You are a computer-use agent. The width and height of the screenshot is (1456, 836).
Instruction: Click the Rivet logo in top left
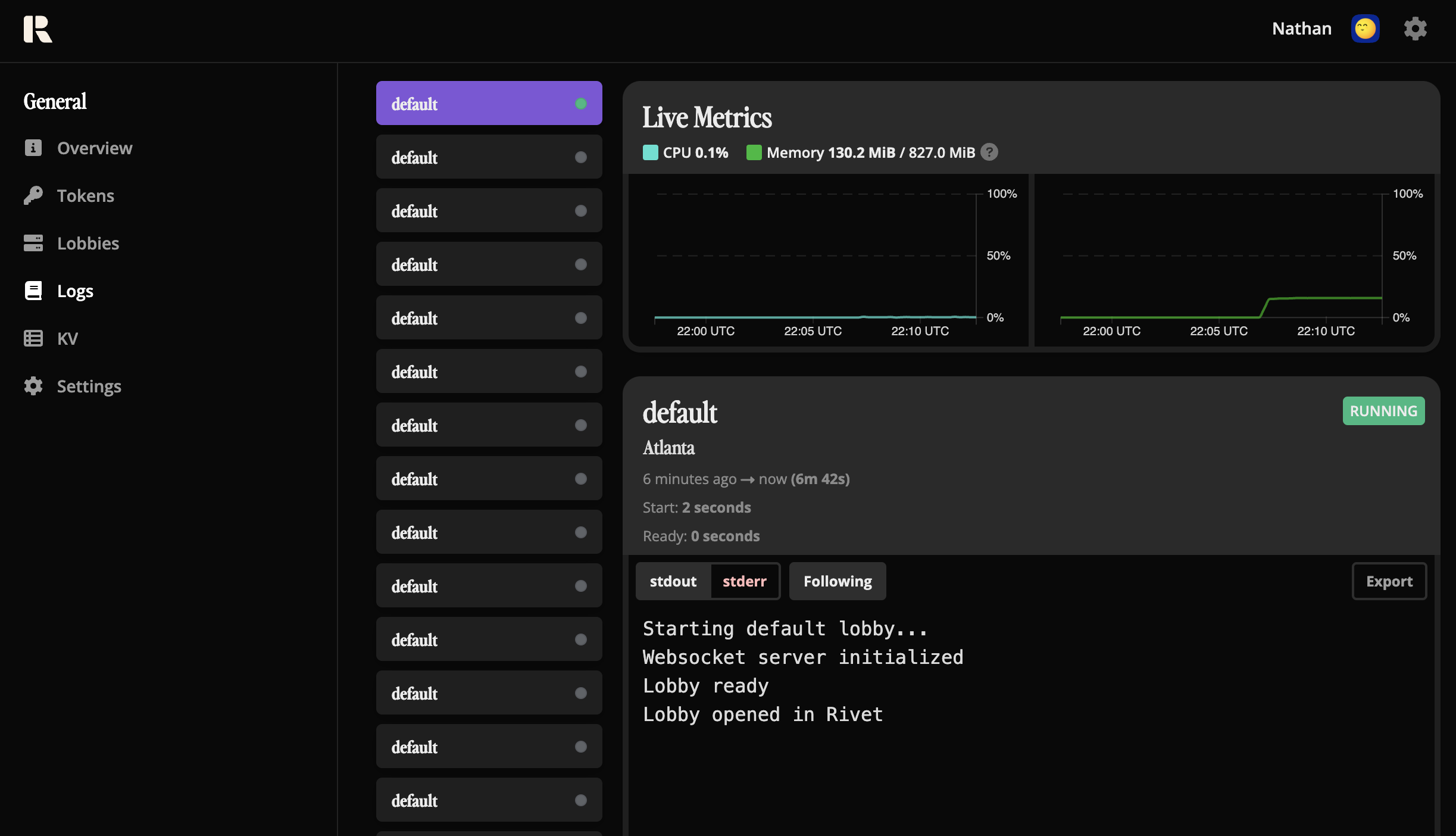(38, 29)
